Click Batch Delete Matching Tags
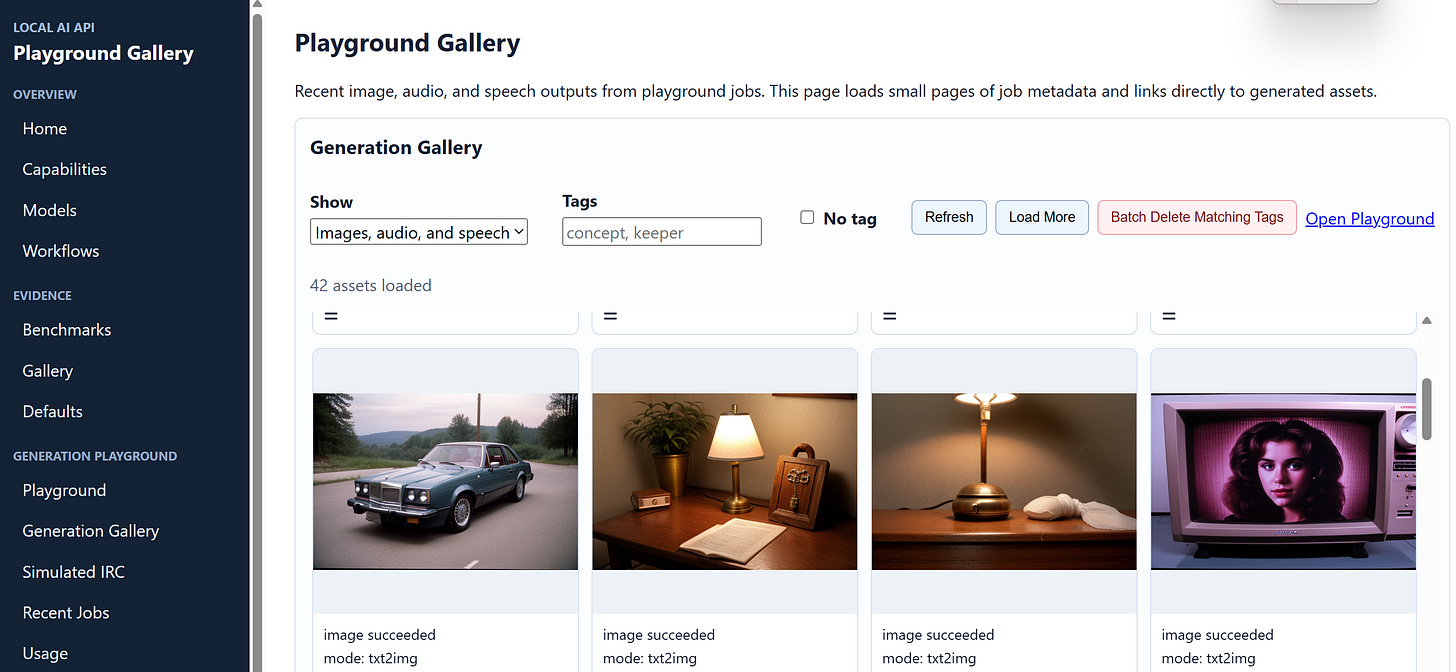1456x672 pixels. pos(1197,217)
